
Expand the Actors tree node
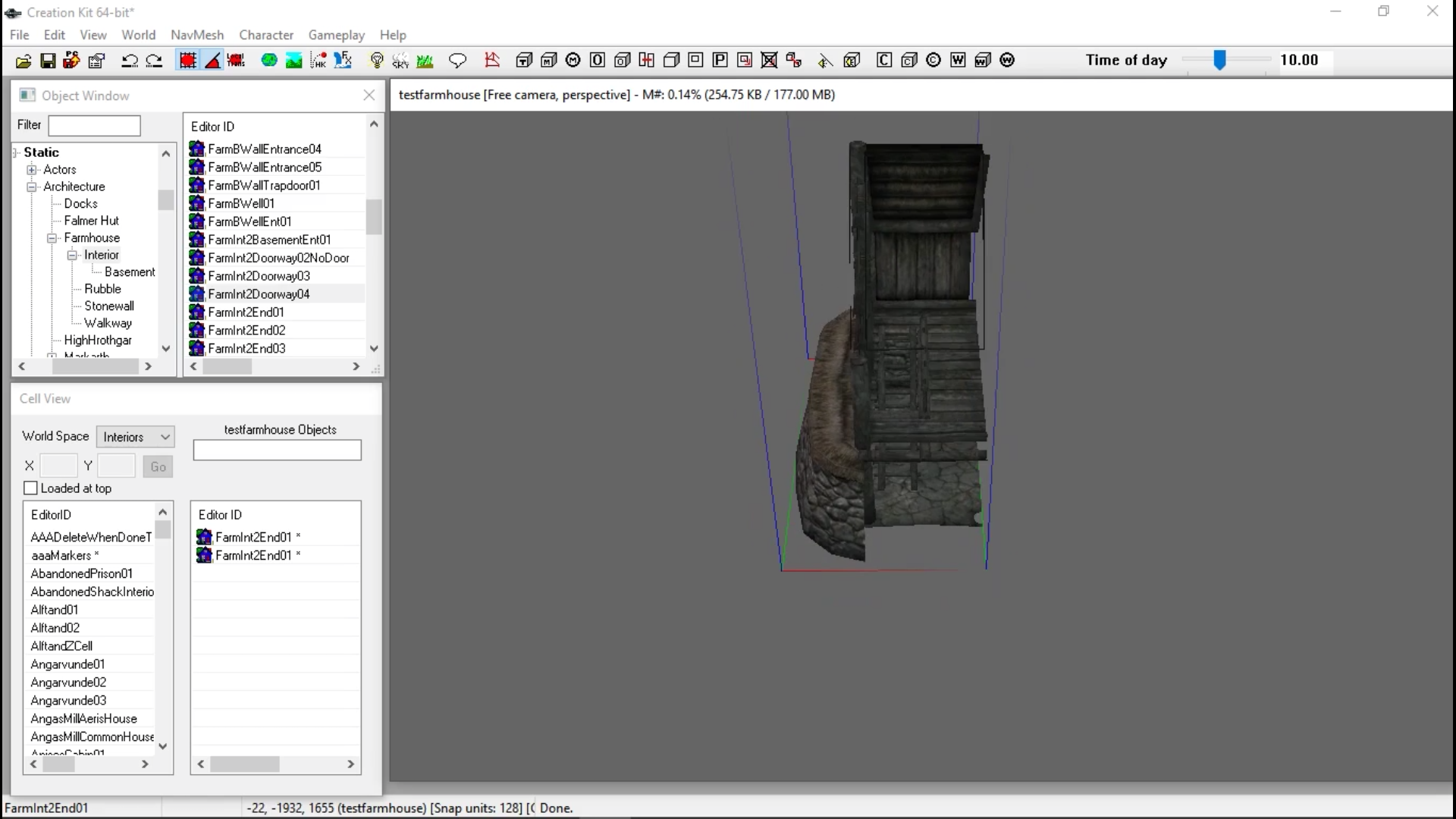click(x=32, y=170)
